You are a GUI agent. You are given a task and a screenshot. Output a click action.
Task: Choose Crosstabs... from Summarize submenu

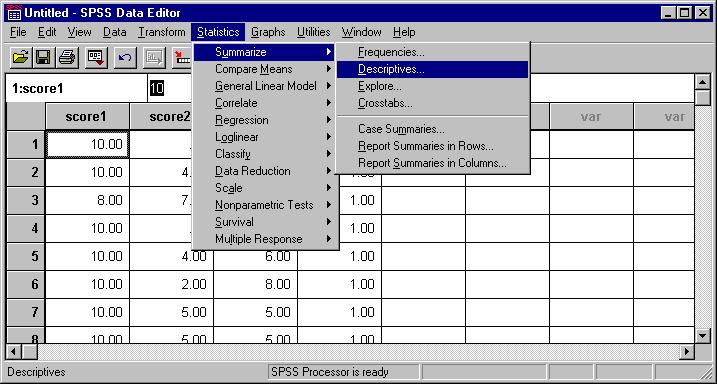pos(433,103)
